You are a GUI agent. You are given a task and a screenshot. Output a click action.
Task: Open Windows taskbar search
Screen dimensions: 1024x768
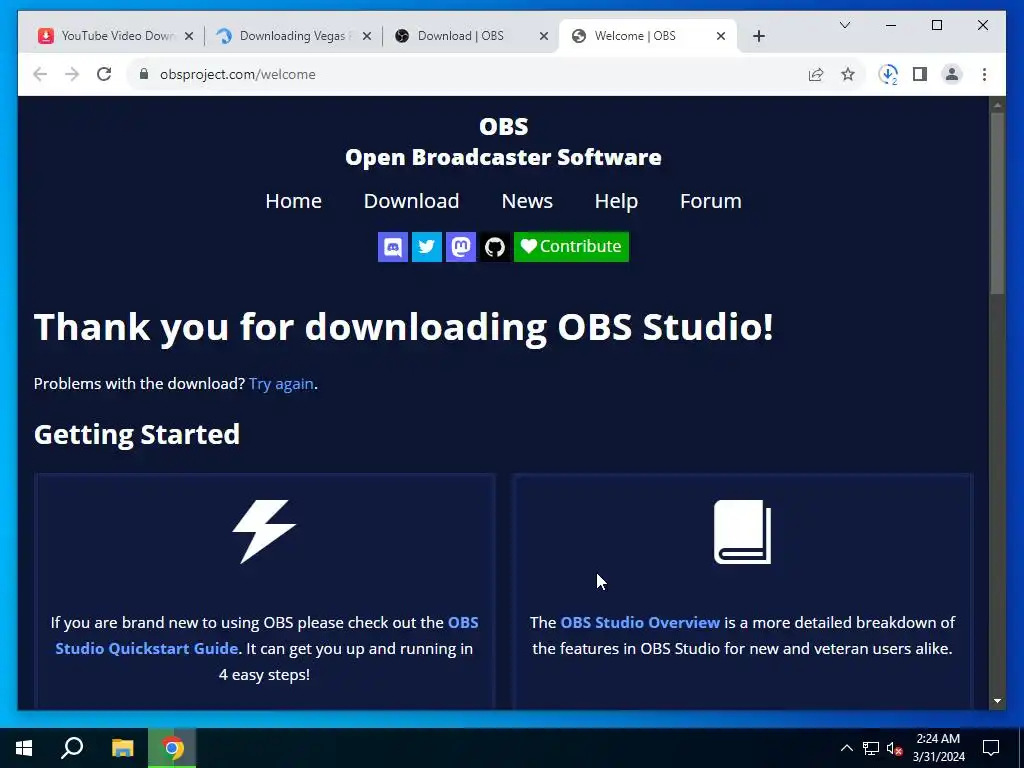(x=72, y=748)
